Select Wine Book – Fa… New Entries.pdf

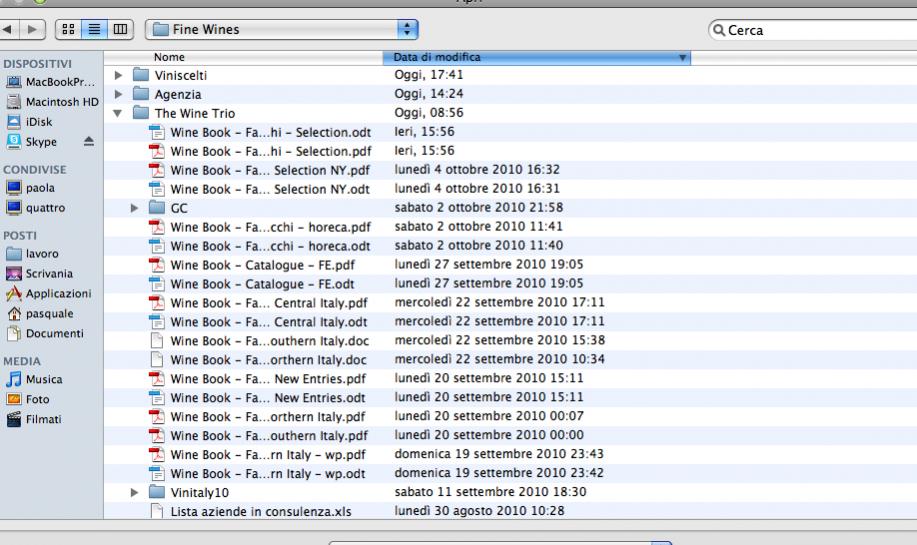258,378
